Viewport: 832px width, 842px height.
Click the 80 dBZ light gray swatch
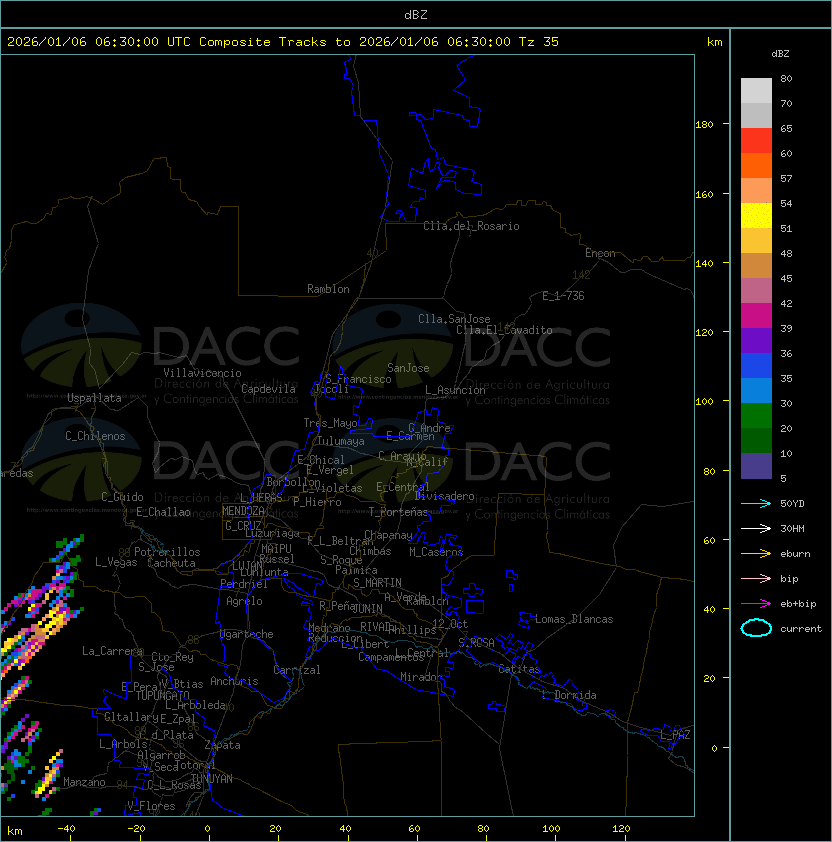tap(756, 90)
